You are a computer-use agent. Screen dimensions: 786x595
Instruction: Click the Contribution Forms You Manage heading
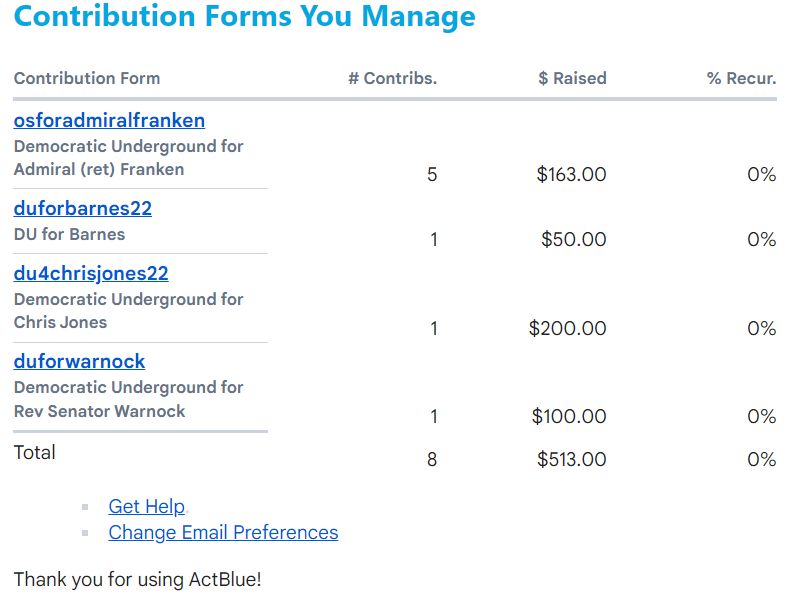[x=245, y=17]
